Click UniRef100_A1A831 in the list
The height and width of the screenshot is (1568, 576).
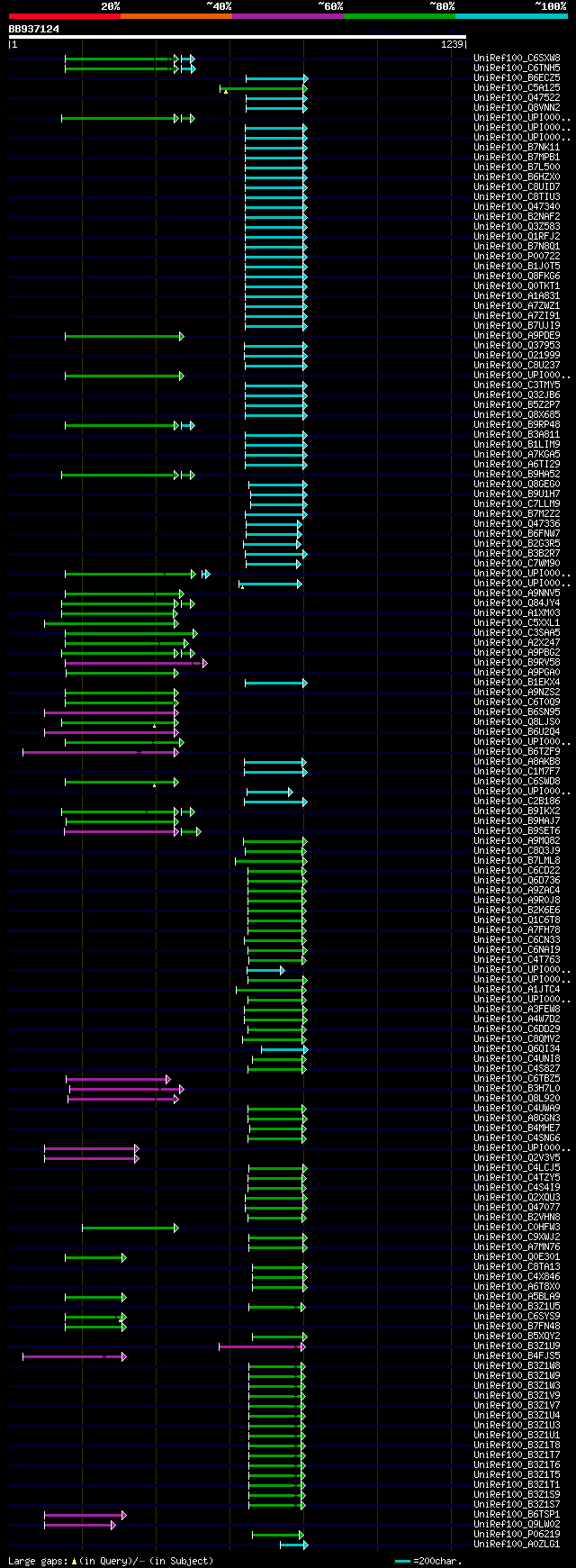pos(517,296)
